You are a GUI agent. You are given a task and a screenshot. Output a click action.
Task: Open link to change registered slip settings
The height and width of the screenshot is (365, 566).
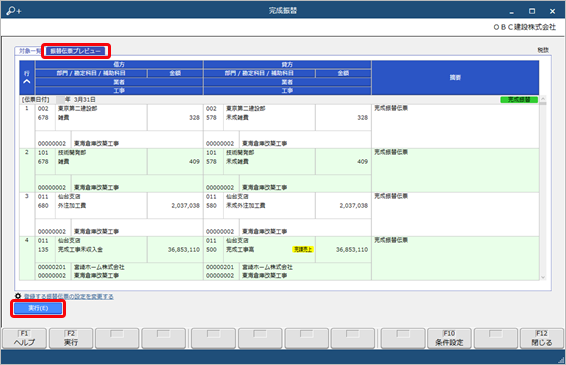point(69,296)
